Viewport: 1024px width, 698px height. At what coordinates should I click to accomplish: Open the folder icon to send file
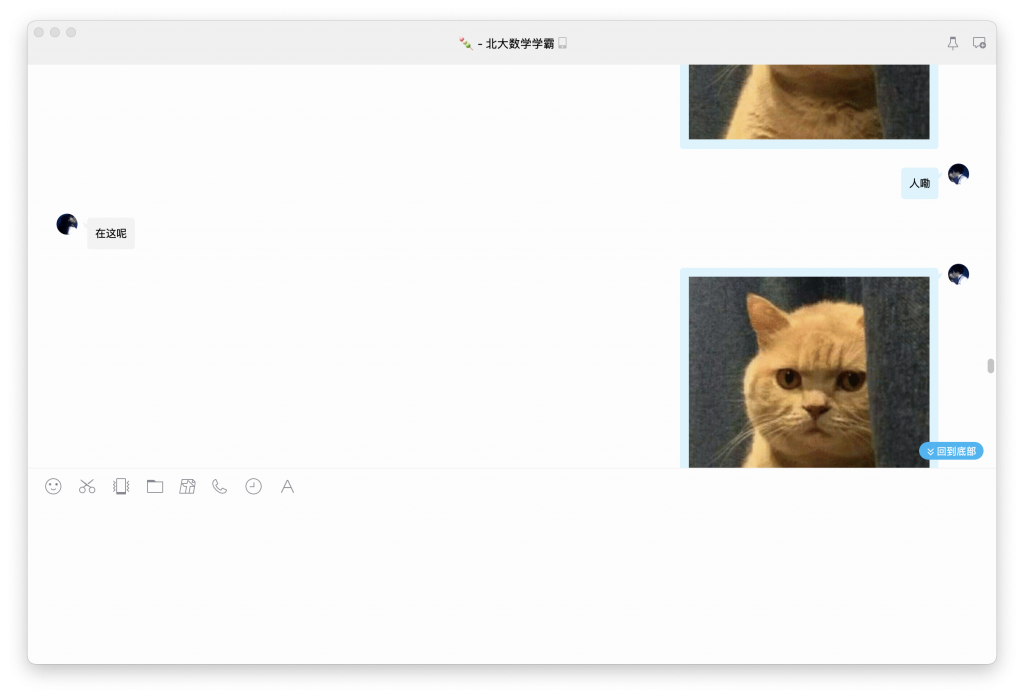pos(155,486)
